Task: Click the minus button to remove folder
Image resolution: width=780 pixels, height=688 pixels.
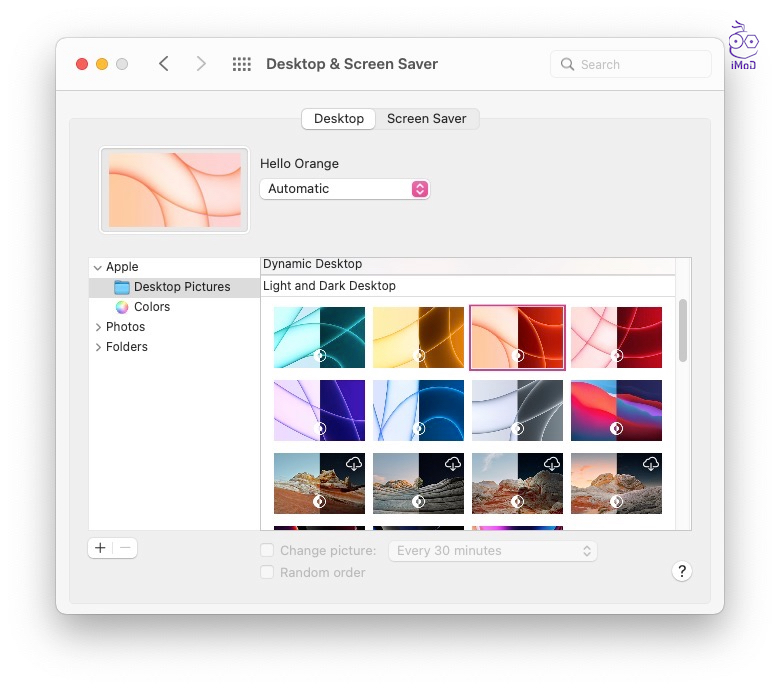Action: pyautogui.click(x=125, y=548)
